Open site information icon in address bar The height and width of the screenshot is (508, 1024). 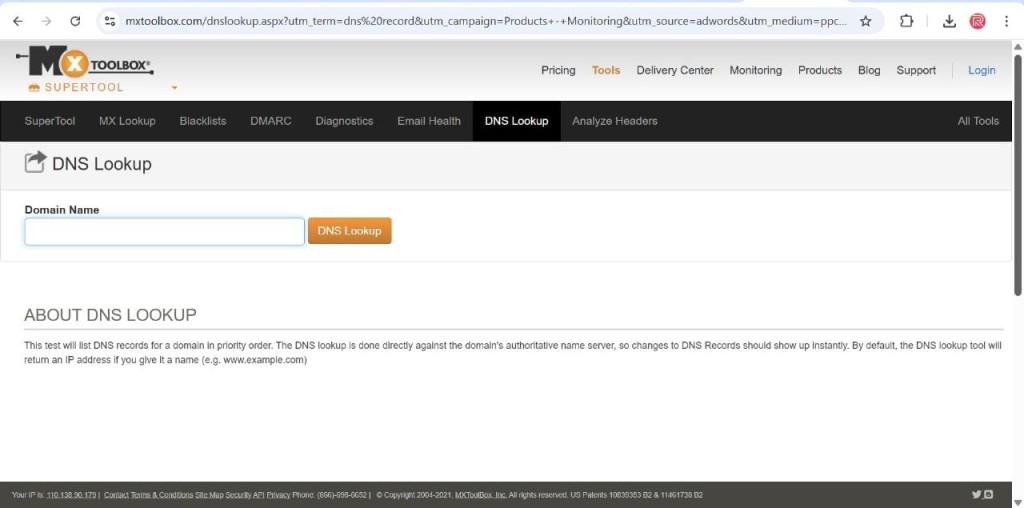coord(110,21)
